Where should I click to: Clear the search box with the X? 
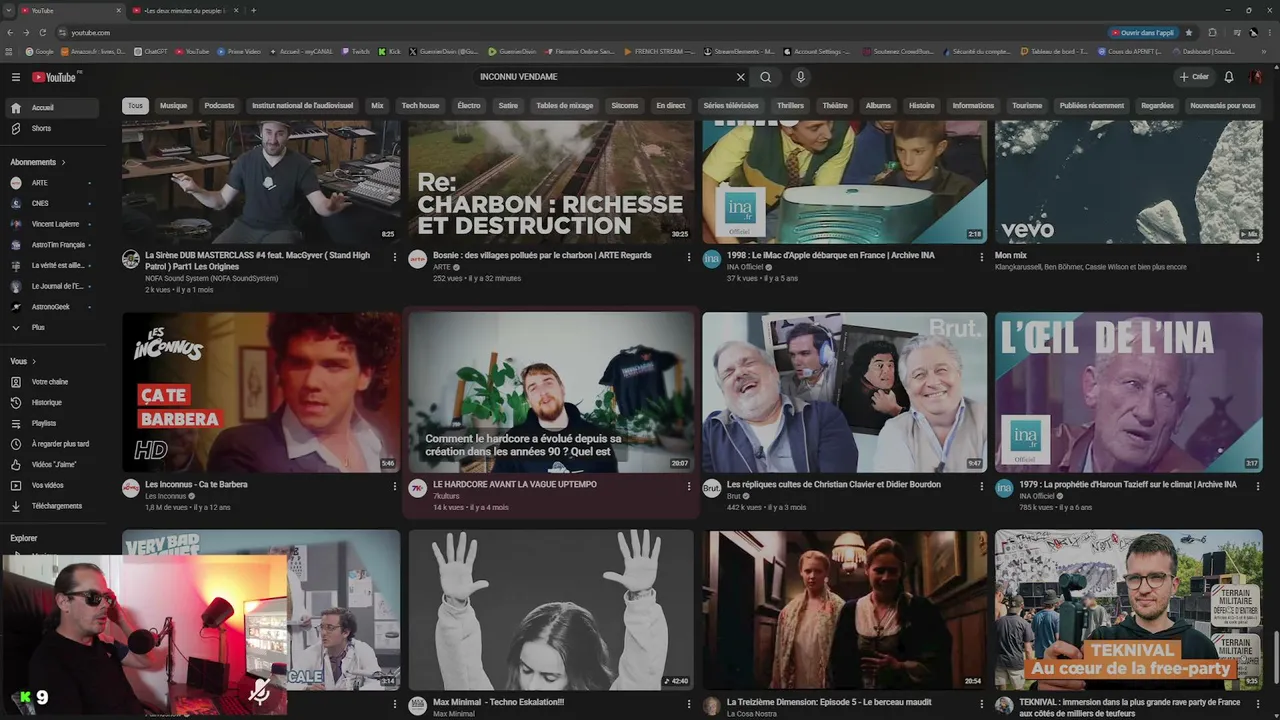pyautogui.click(x=741, y=77)
